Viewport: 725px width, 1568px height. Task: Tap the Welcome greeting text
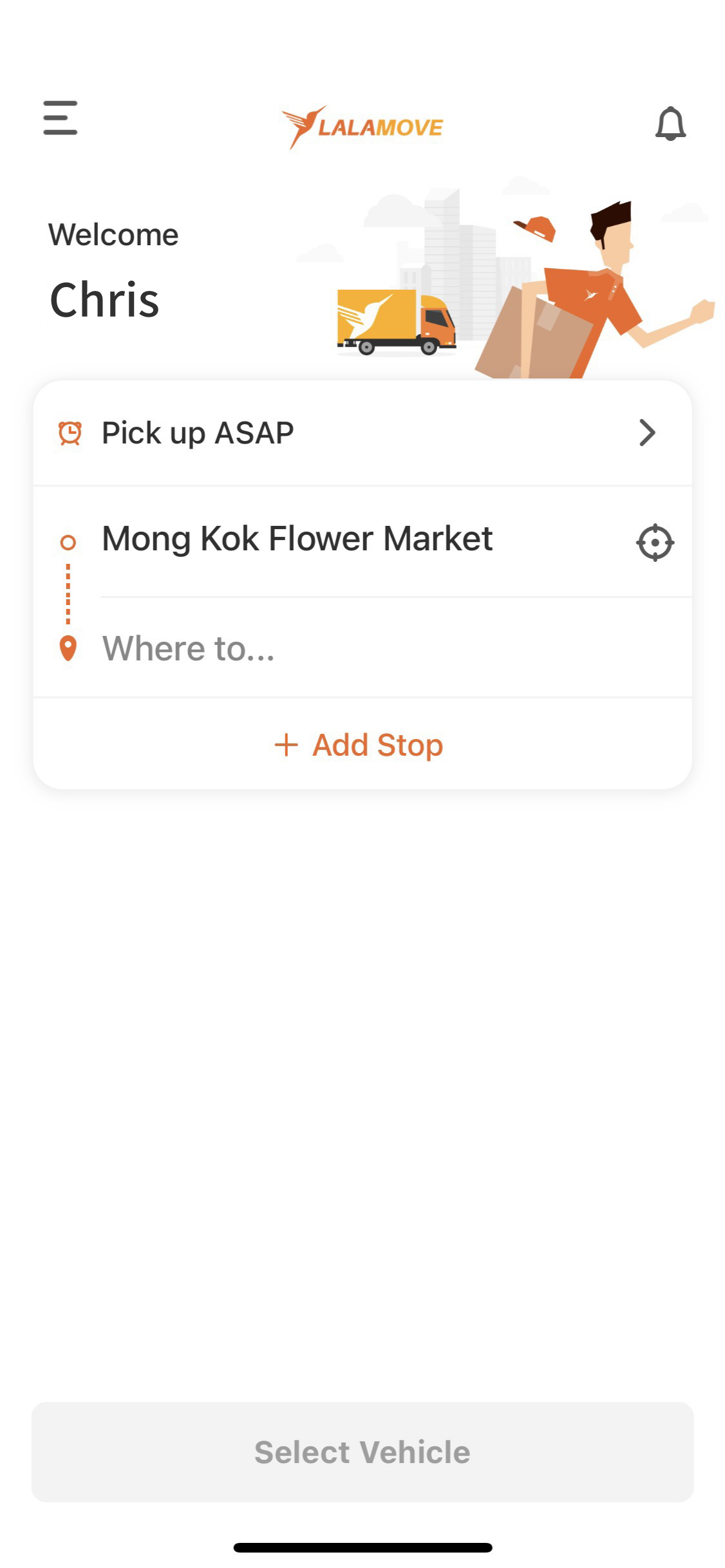click(x=113, y=234)
